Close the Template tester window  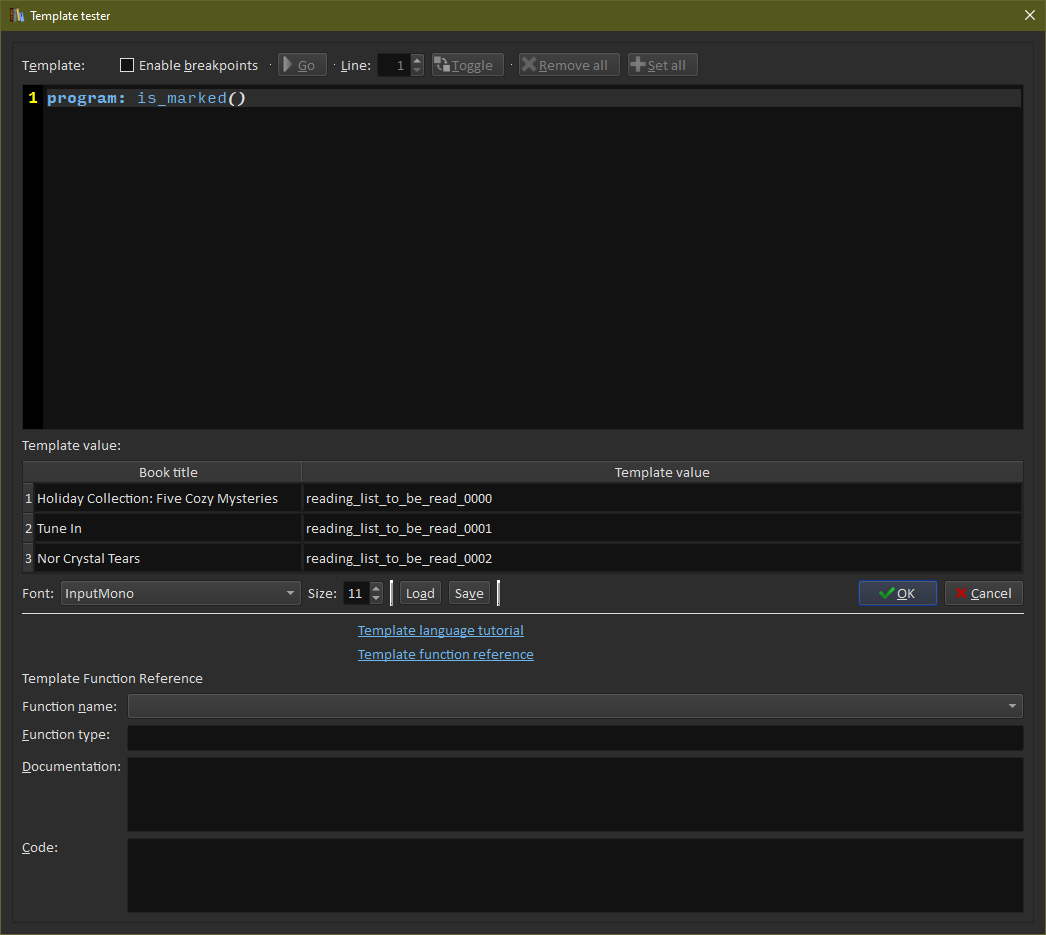pos(1030,15)
